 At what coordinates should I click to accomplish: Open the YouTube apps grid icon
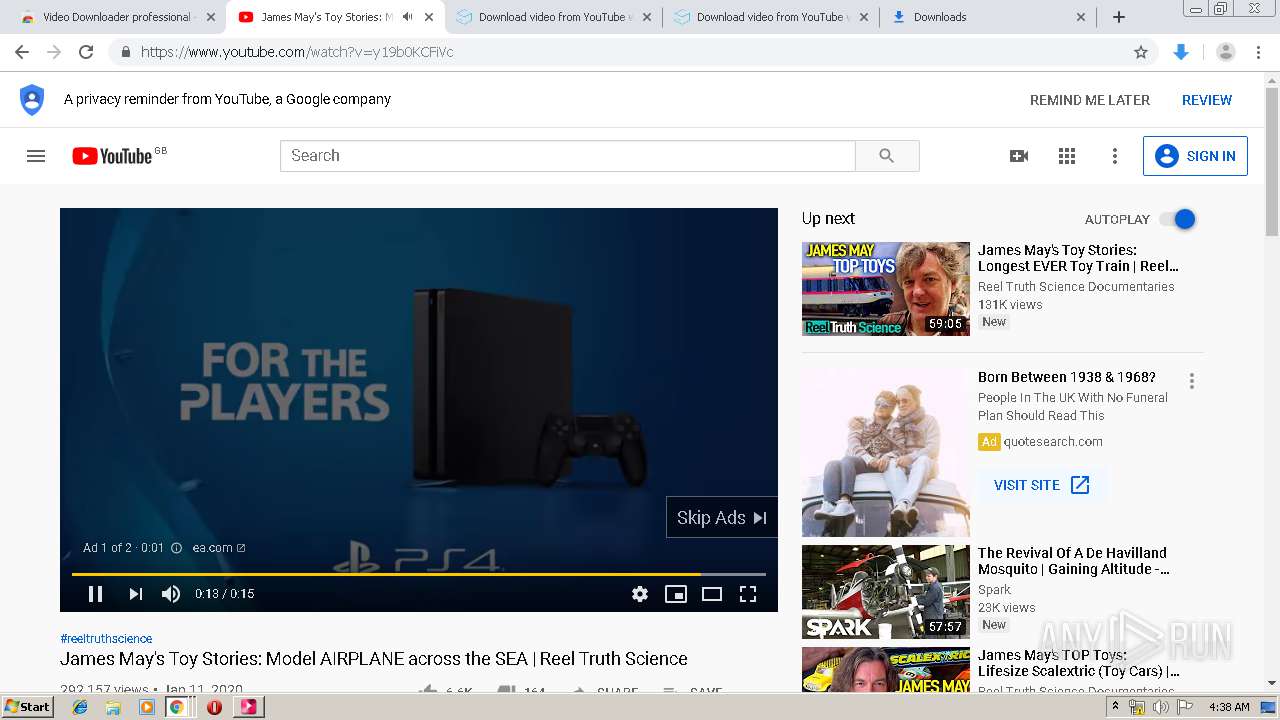1067,156
